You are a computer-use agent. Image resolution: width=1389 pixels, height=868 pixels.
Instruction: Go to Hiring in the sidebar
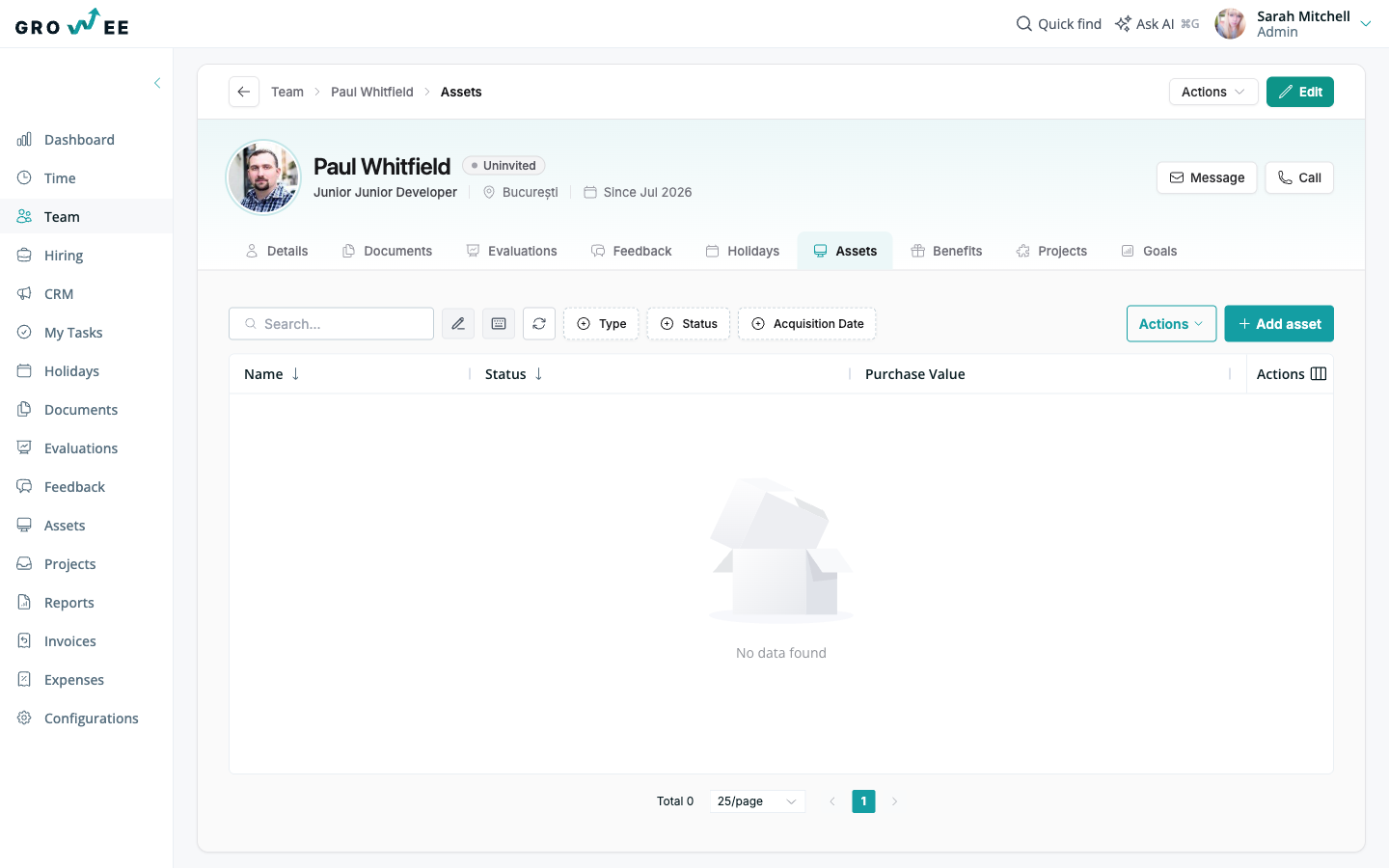point(86,256)
